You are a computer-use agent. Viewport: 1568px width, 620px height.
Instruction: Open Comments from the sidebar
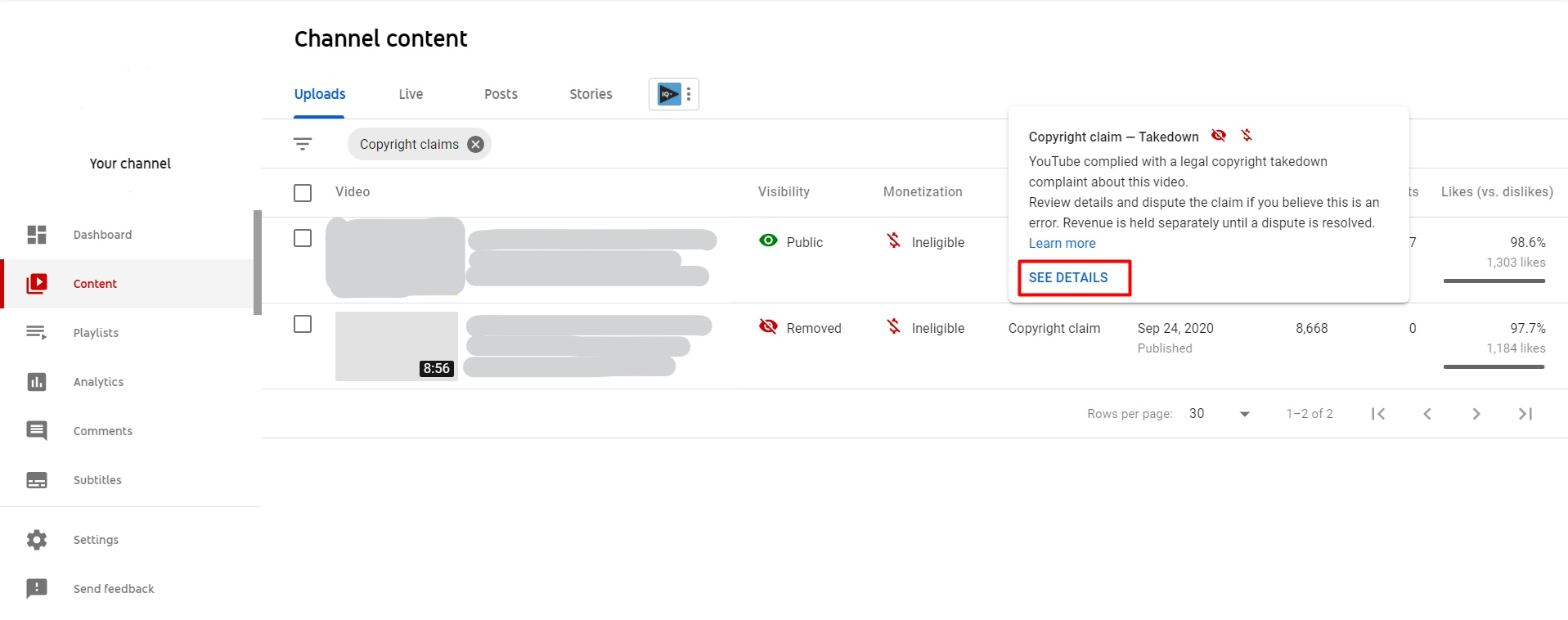click(x=102, y=431)
